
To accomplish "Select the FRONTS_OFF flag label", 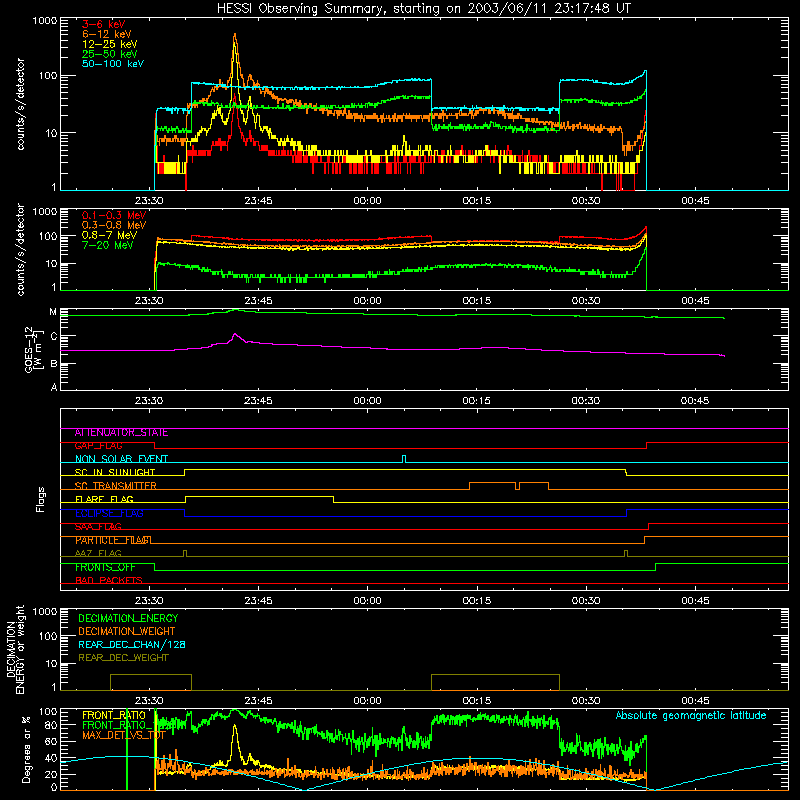I will click(x=105, y=567).
